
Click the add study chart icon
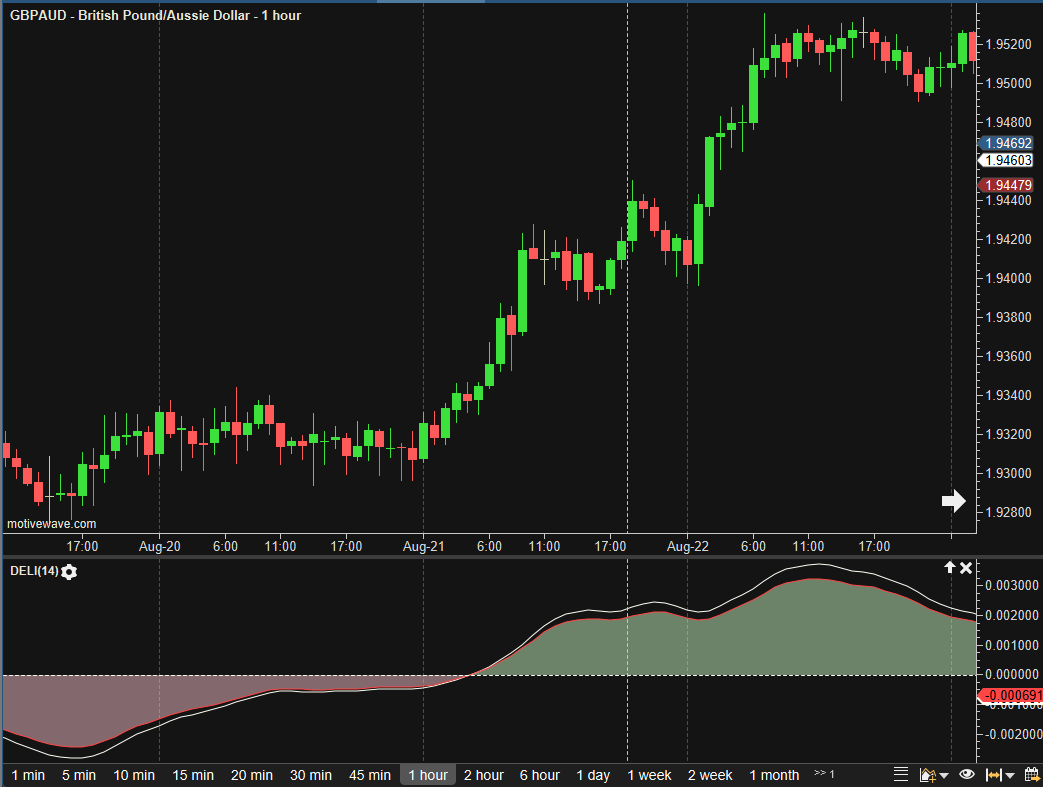(x=926, y=775)
